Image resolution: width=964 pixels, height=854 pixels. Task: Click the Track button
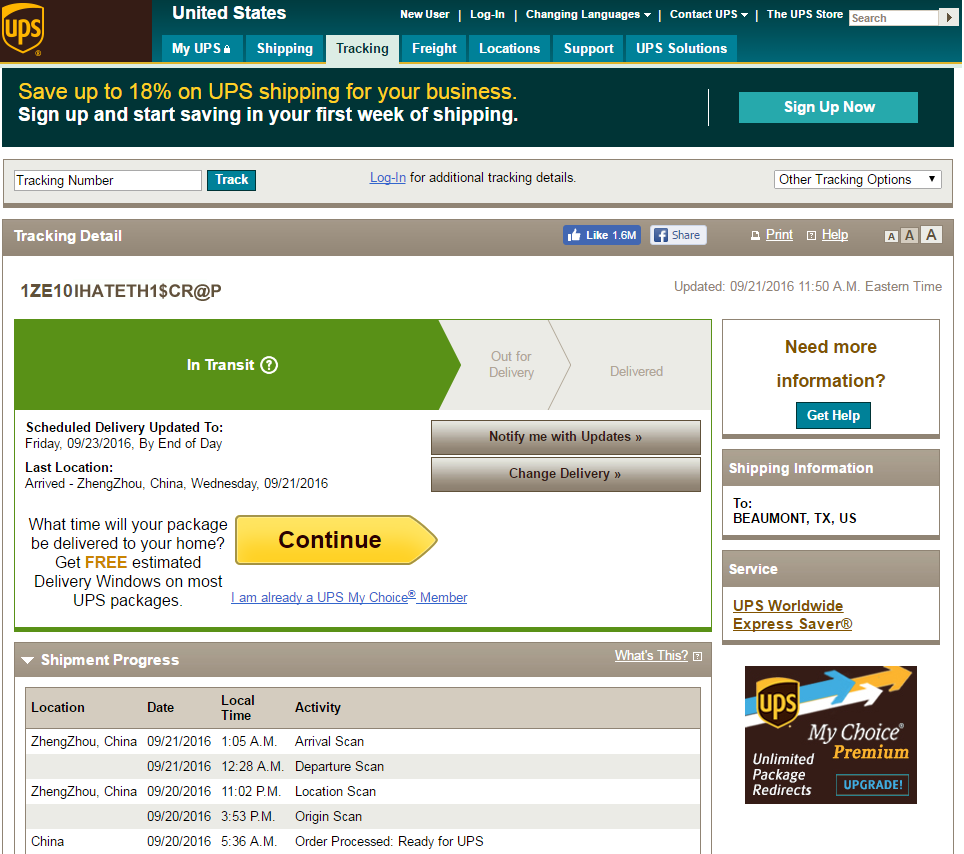(x=231, y=180)
